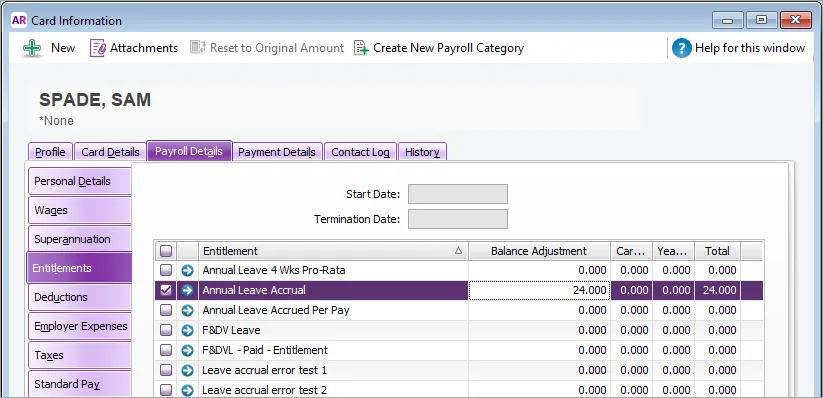Check Annual Leave Accrued Per Pay checkbox
This screenshot has height=398, width=823.
tap(166, 310)
